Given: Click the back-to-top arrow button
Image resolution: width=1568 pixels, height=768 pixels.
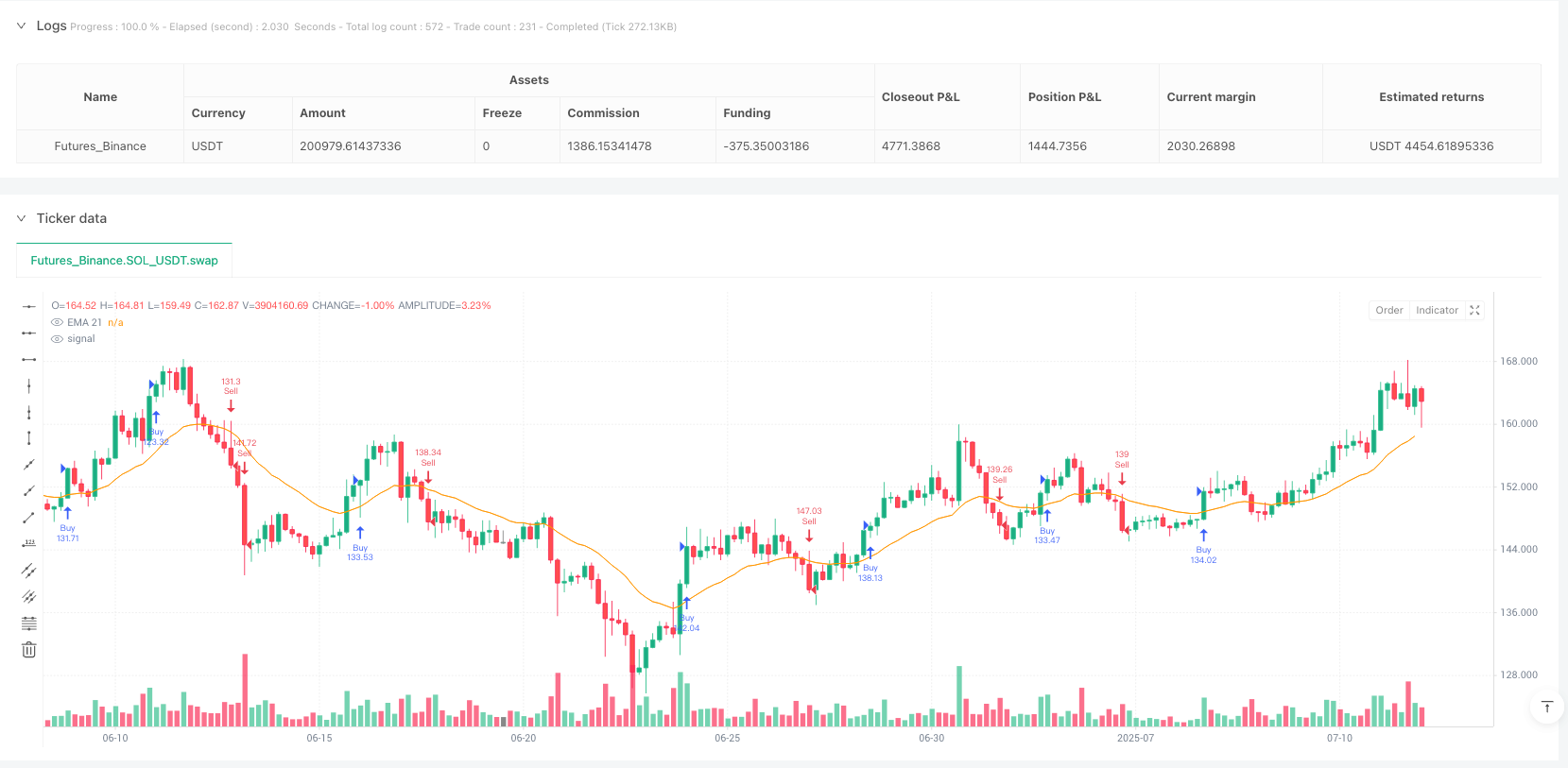Looking at the screenshot, I should 1546,707.
